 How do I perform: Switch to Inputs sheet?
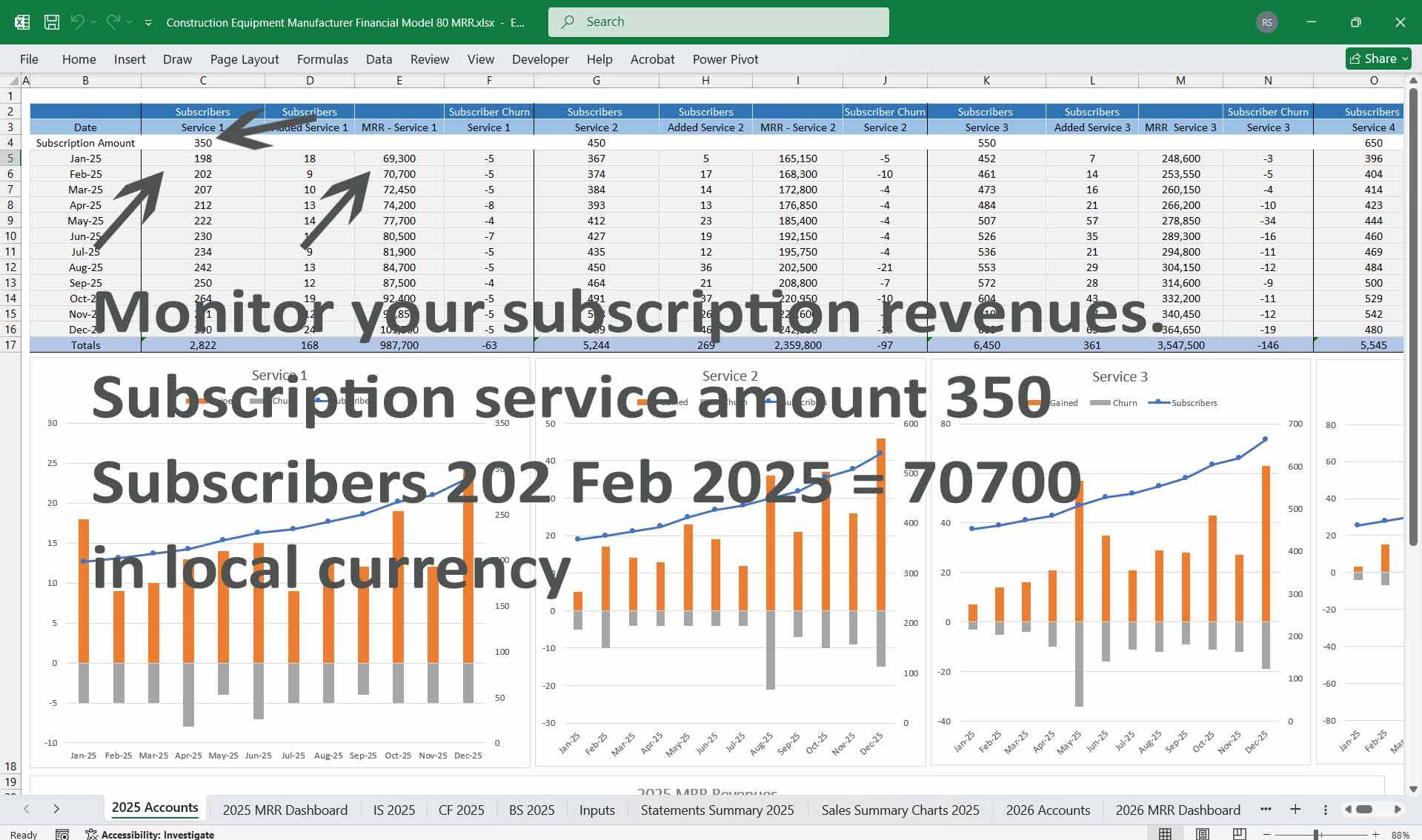597,810
